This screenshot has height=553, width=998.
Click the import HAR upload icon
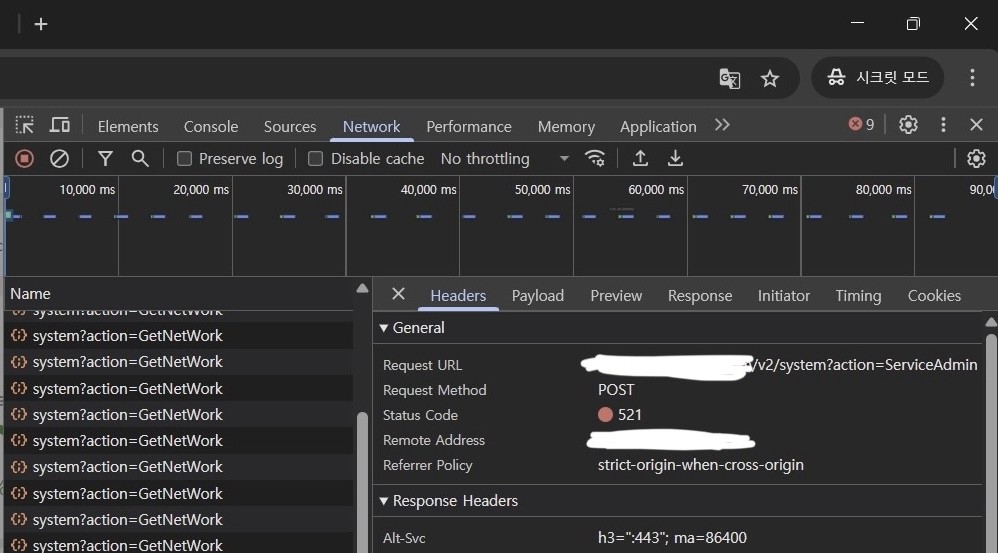coord(640,158)
